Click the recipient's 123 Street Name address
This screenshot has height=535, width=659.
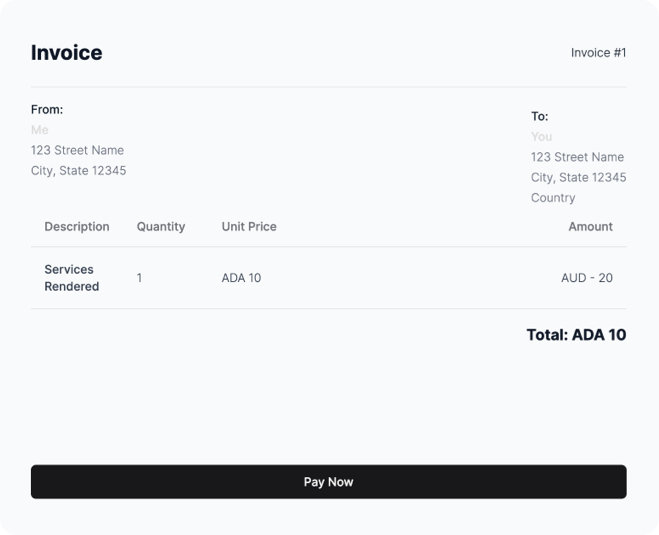[577, 157]
